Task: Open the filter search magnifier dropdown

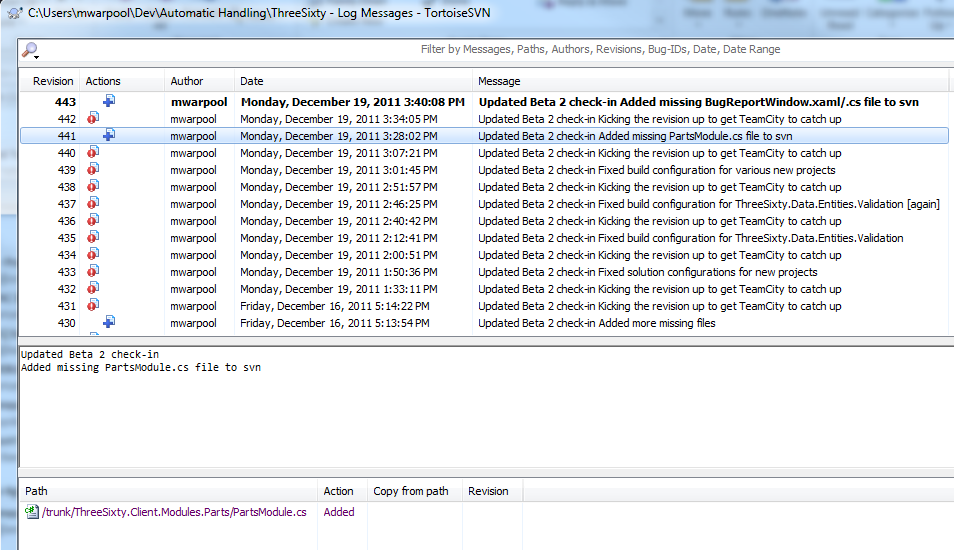Action: 30,50
